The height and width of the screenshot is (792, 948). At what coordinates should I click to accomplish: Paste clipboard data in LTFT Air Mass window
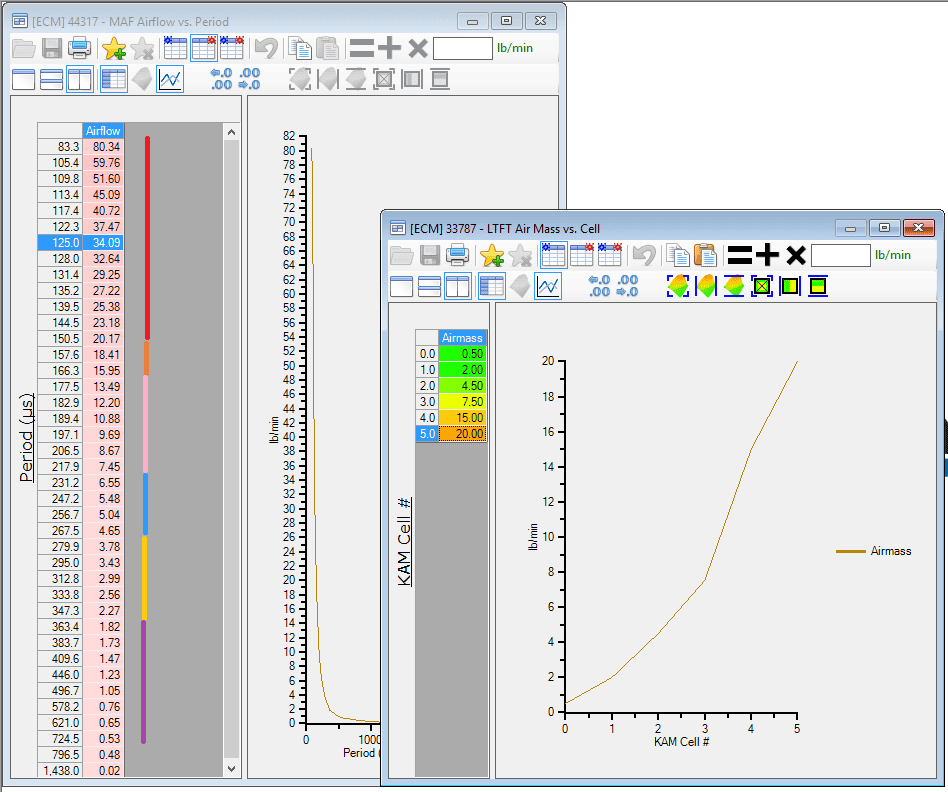706,255
